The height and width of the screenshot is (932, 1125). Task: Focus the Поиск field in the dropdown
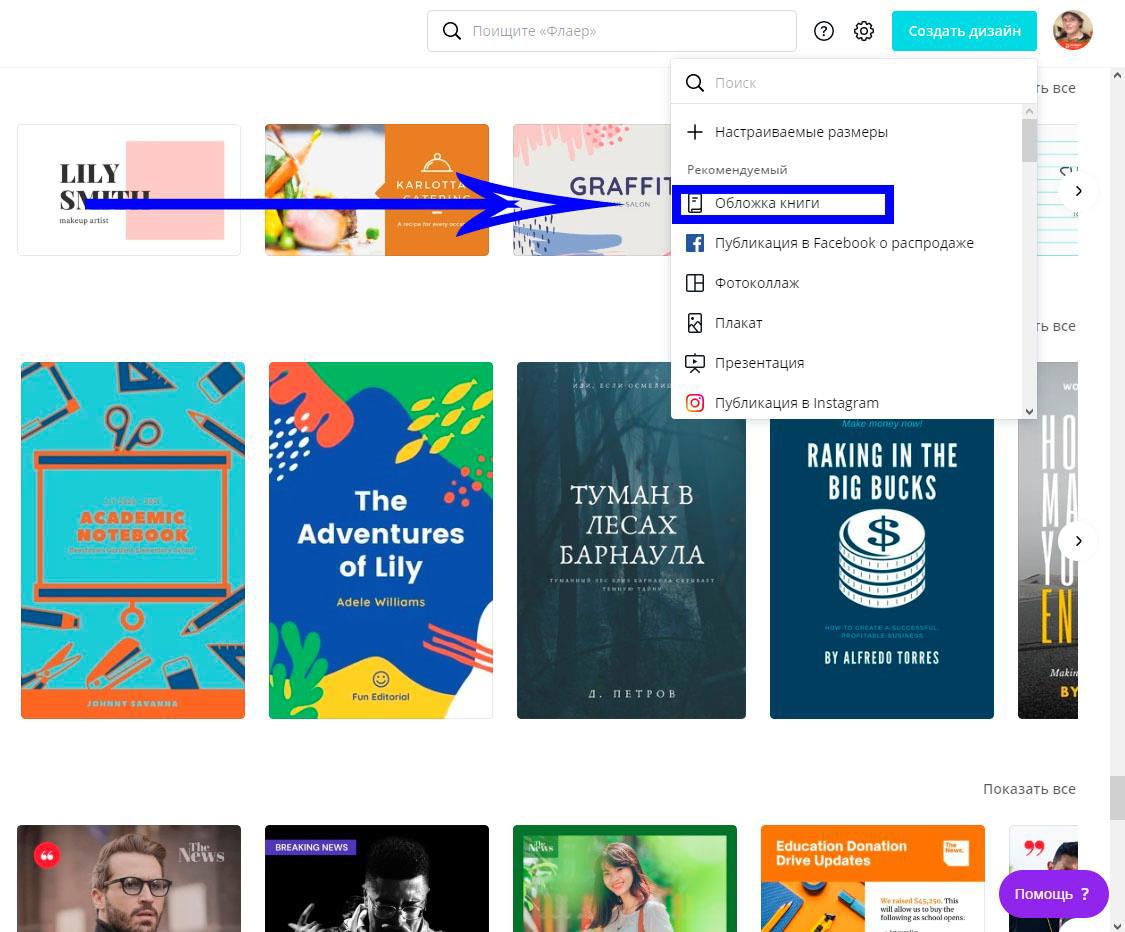click(x=860, y=83)
